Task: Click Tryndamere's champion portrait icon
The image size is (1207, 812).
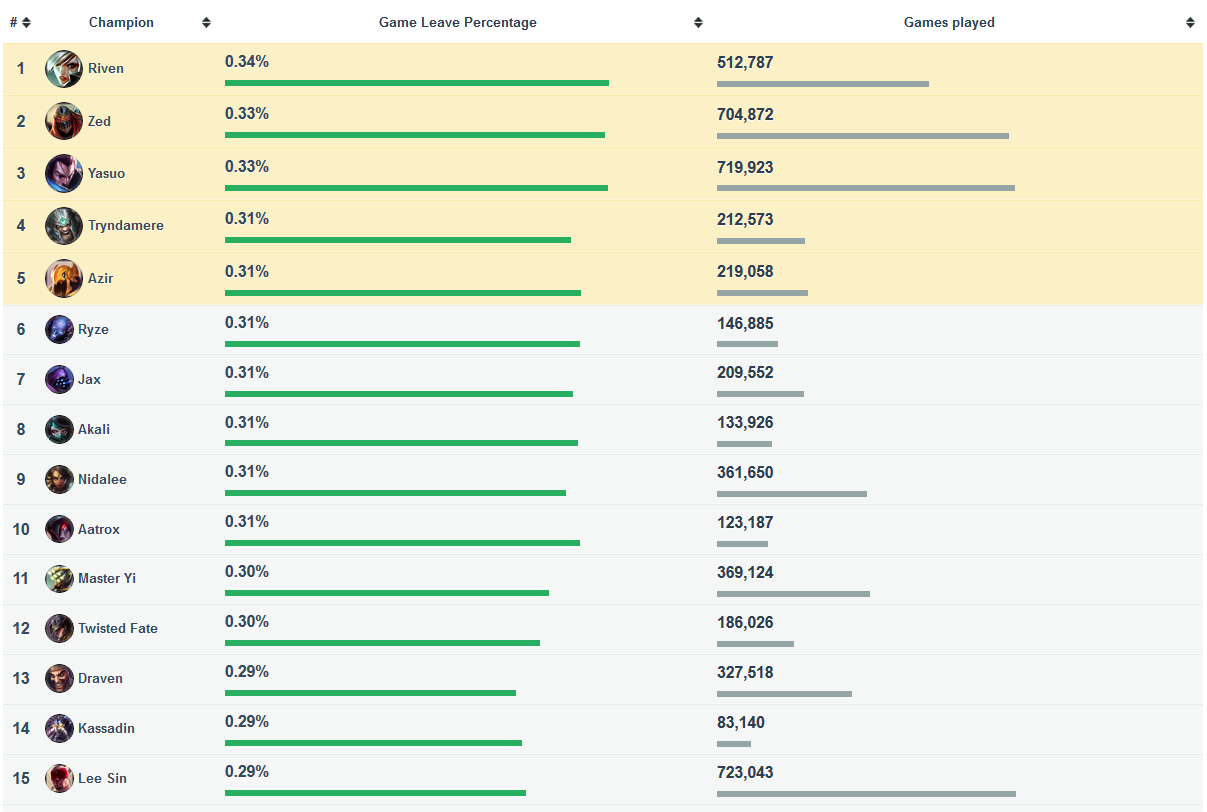Action: 63,225
